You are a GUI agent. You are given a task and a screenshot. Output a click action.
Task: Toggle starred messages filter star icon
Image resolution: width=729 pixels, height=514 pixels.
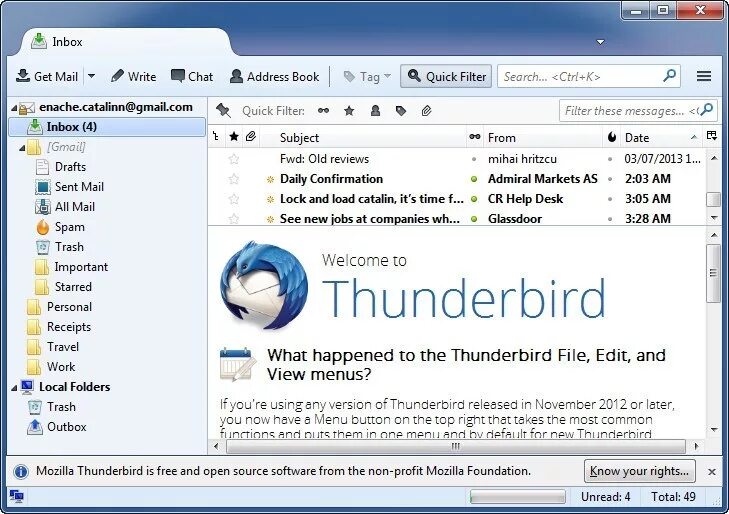click(x=349, y=111)
